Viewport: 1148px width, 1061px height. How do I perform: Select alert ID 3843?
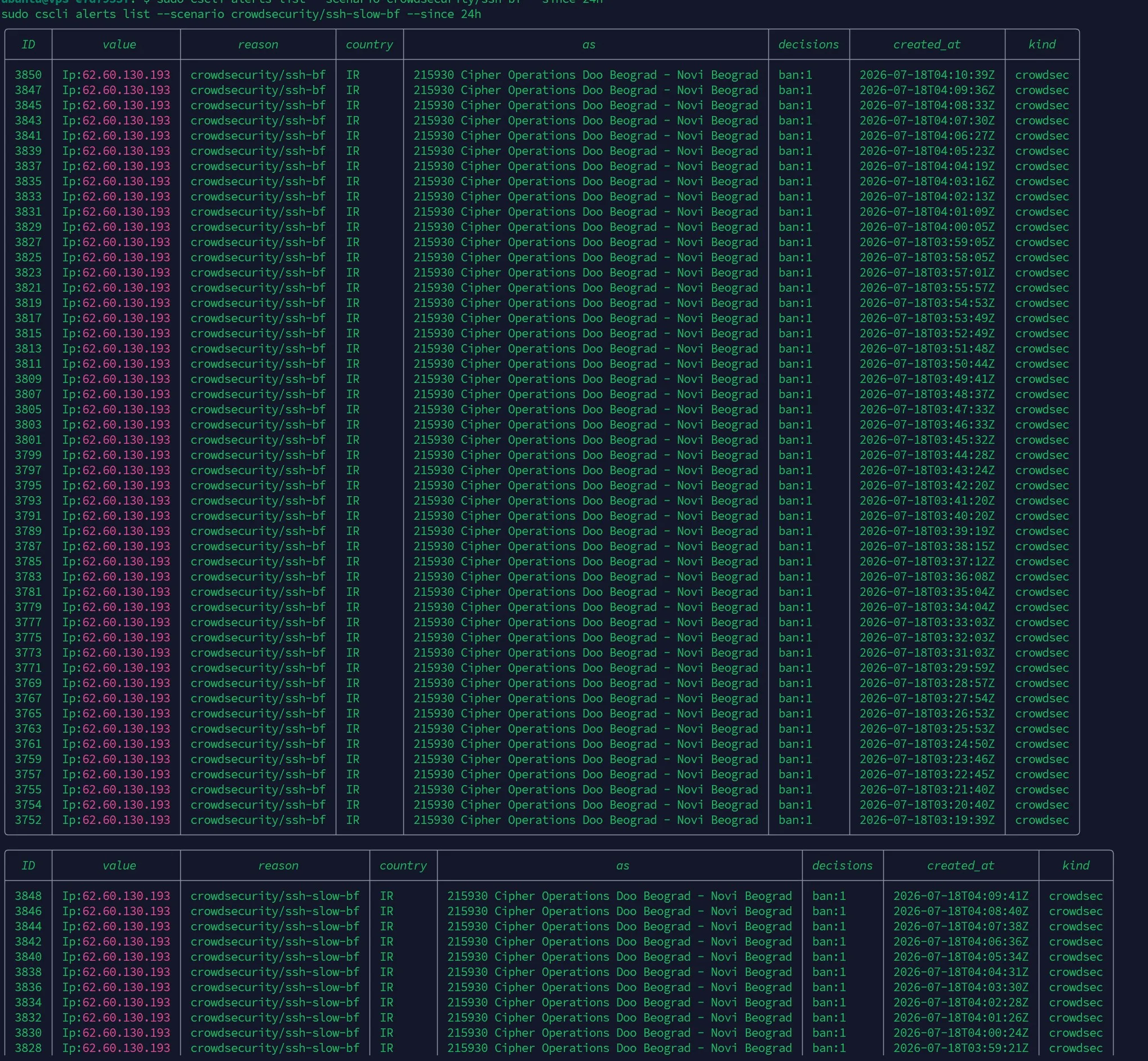coord(28,121)
